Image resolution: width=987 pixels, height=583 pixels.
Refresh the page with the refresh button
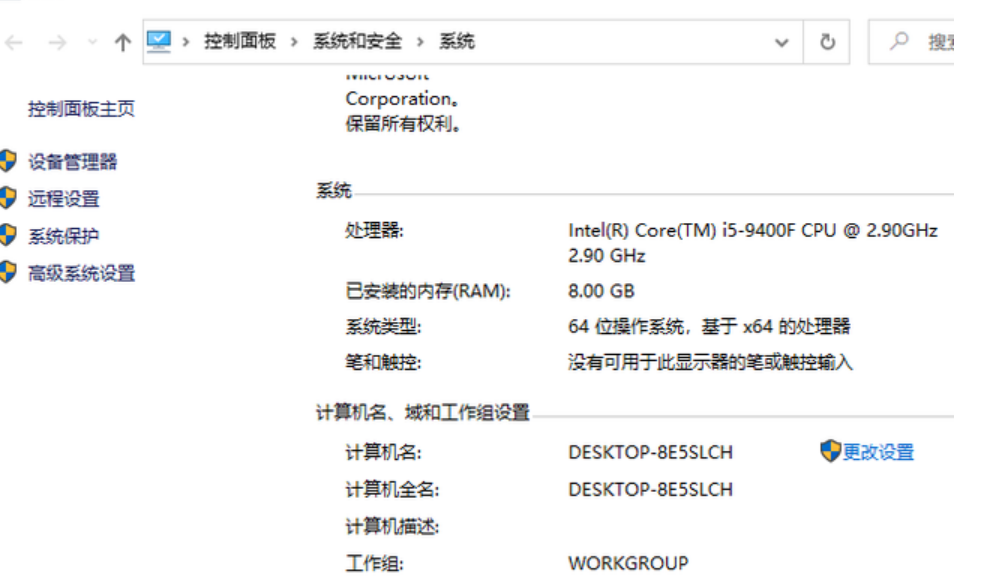click(827, 42)
